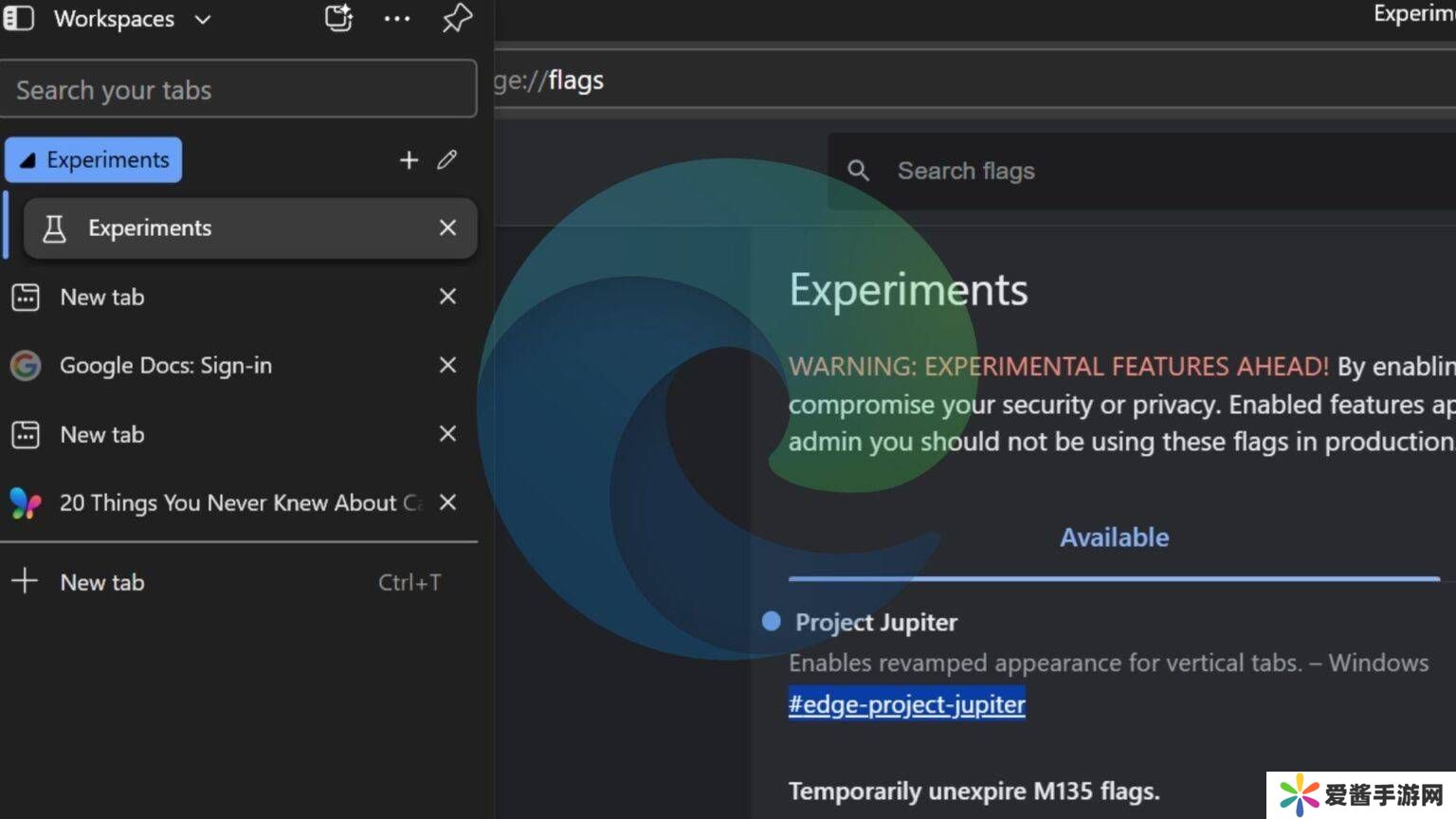Pin the vertical tabs pane
The height and width of the screenshot is (819, 1456).
pos(457,18)
